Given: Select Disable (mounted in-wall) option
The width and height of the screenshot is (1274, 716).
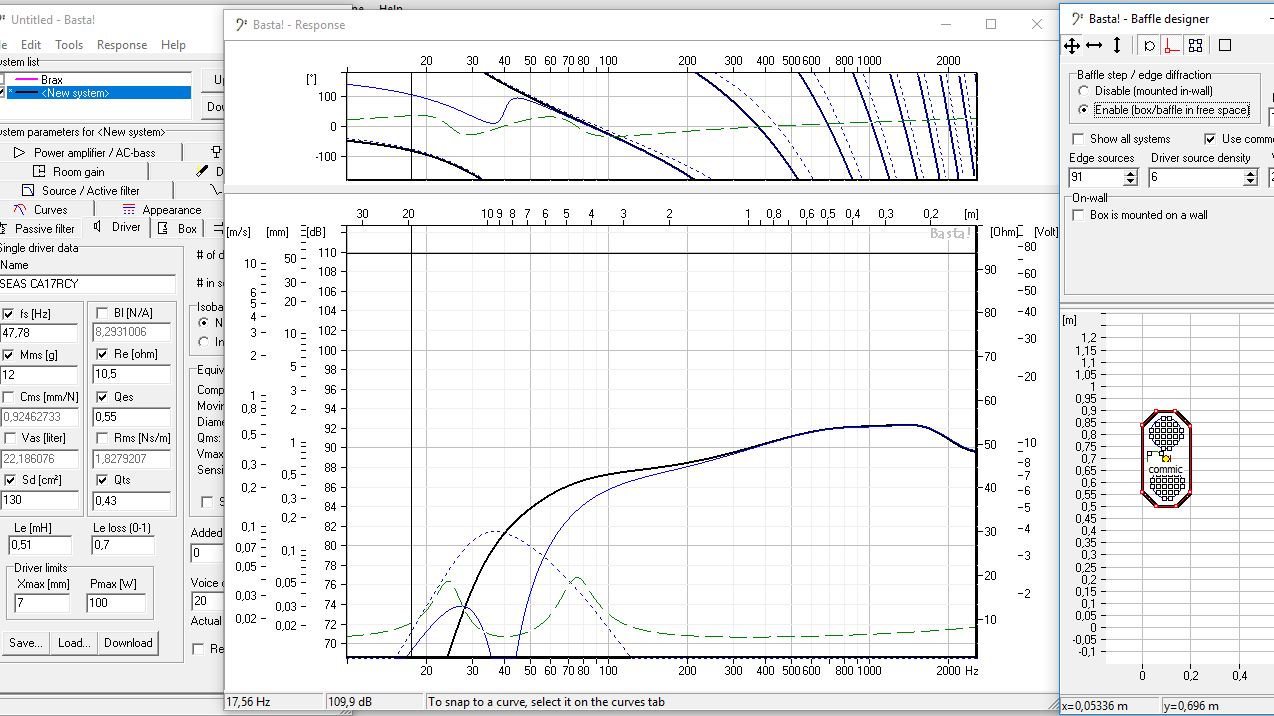Looking at the screenshot, I should 1083,91.
